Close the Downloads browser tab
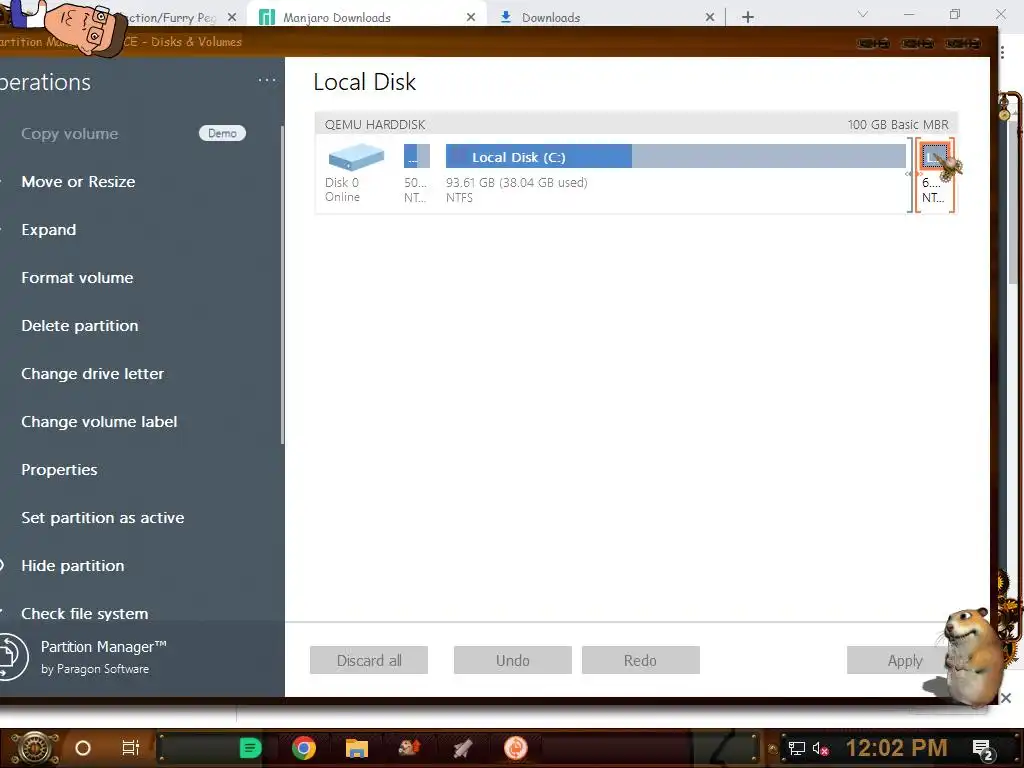 [x=710, y=18]
